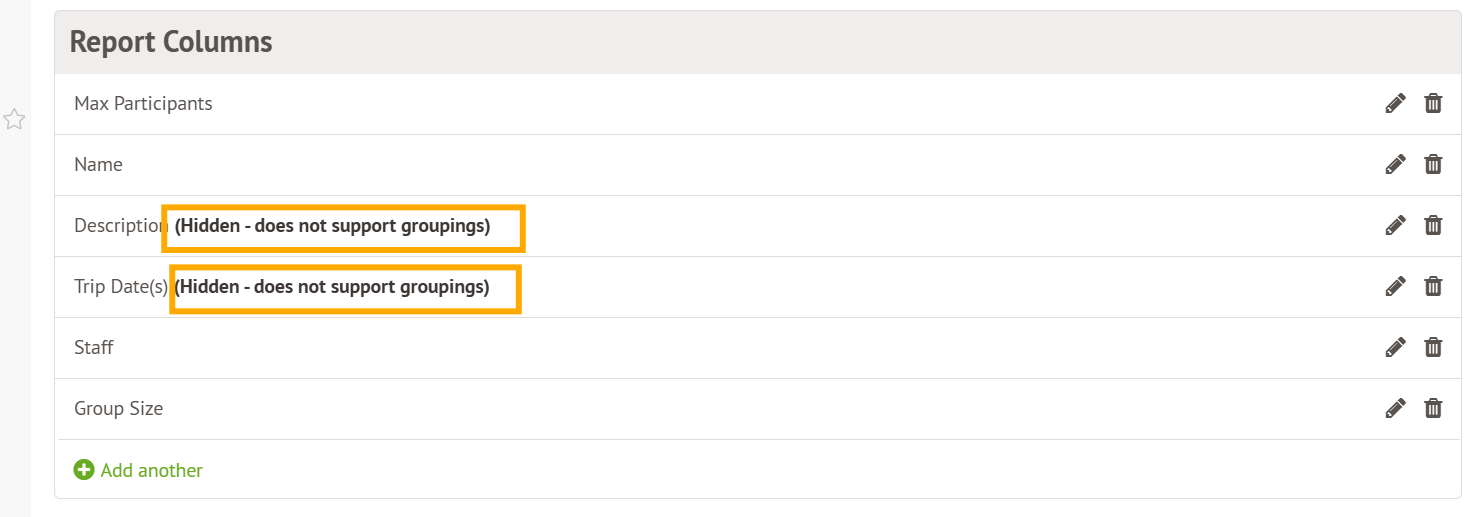Delete the Trip Date(s) column
This screenshot has width=1474, height=517.
[x=1433, y=287]
